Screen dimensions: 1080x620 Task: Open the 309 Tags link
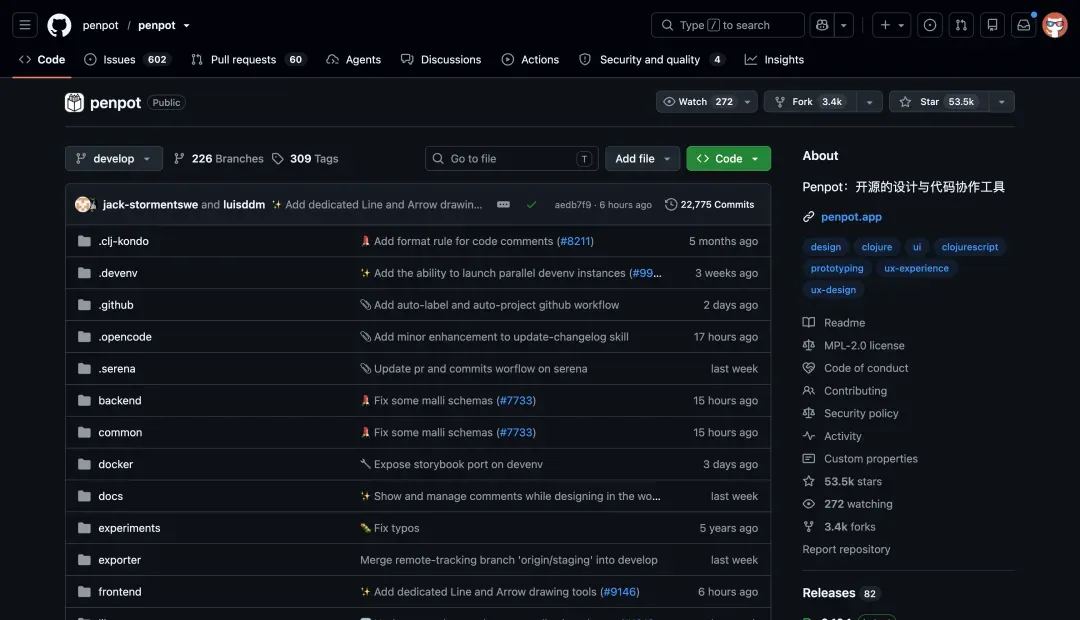[305, 158]
